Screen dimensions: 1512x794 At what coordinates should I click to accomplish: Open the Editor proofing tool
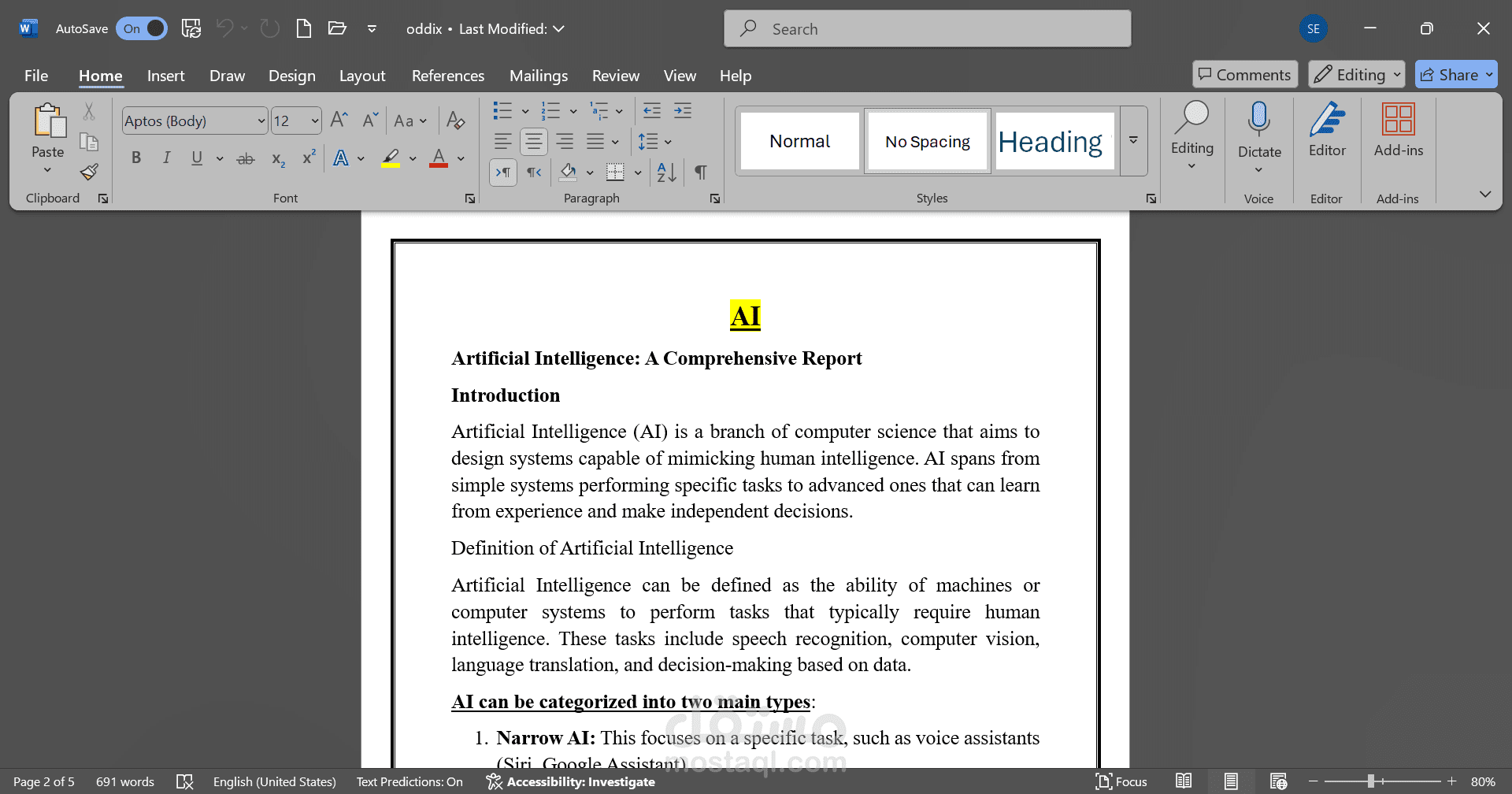click(1327, 131)
